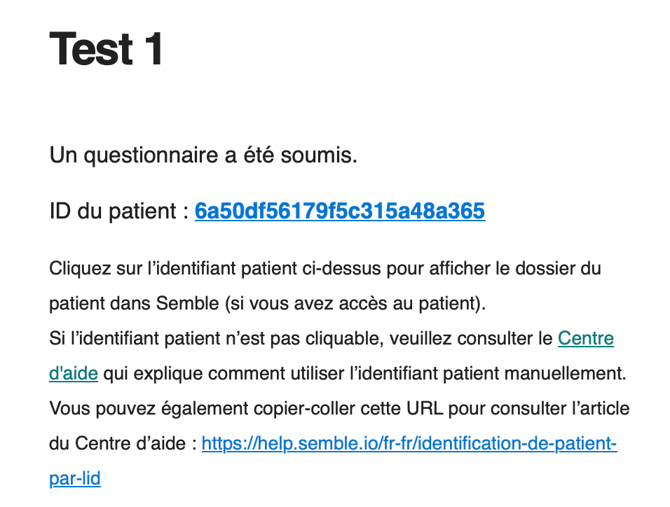Click the words "afficher le dossier du"
Screen dimensions: 670x507
(x=515, y=269)
